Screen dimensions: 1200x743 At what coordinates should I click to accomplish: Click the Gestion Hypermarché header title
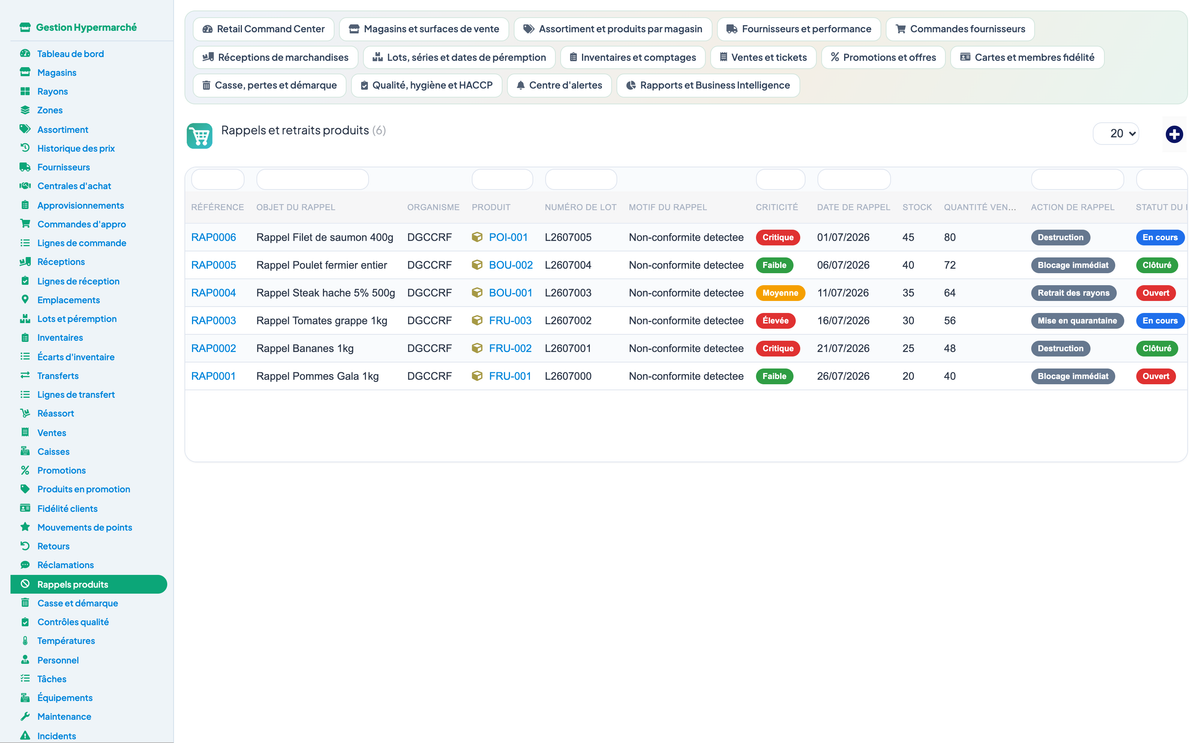[x=86, y=28]
